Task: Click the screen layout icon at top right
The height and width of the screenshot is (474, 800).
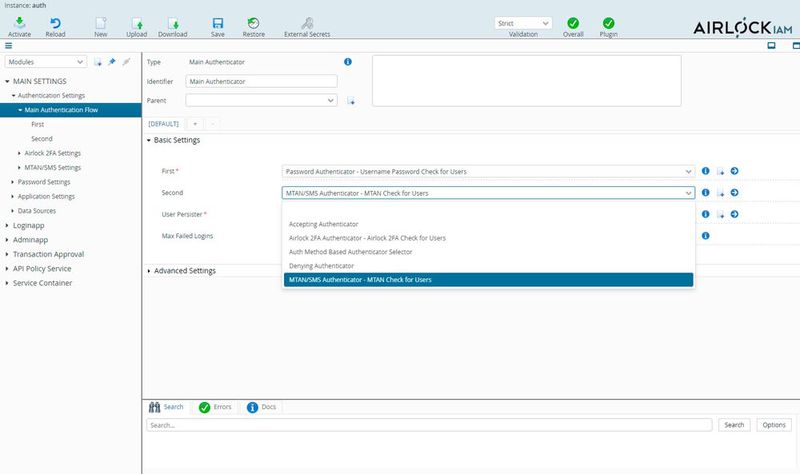Action: tap(771, 45)
